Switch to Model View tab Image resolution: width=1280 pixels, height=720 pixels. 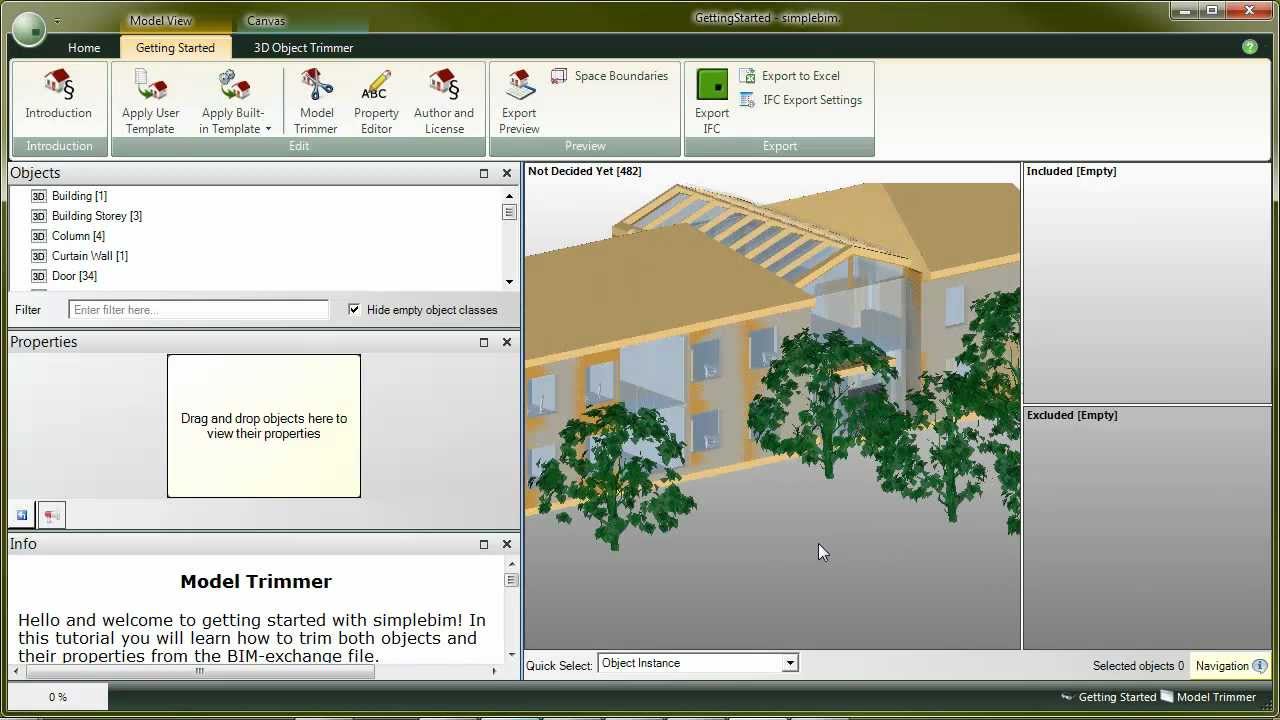161,21
